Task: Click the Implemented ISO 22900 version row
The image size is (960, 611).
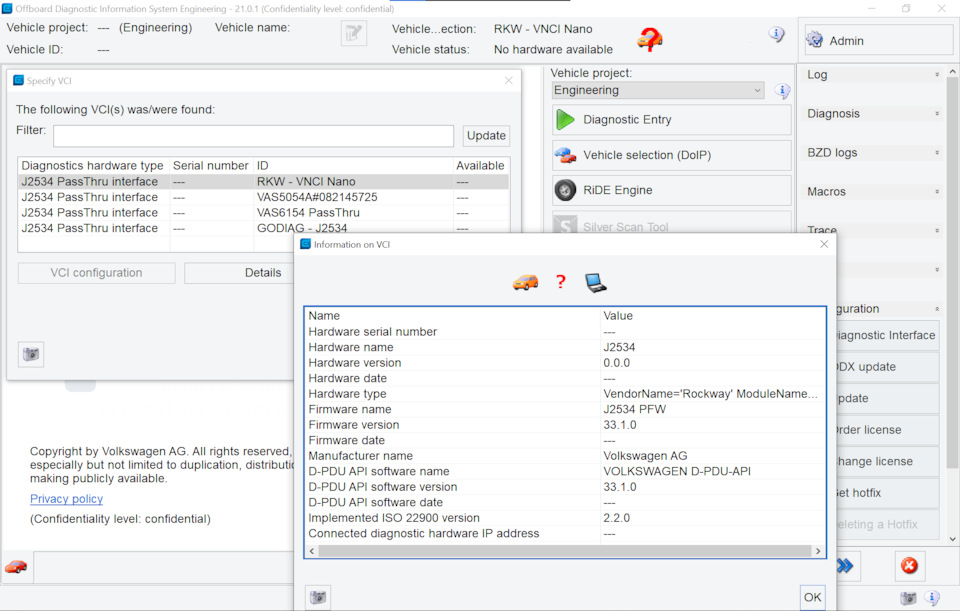Action: click(x=565, y=518)
